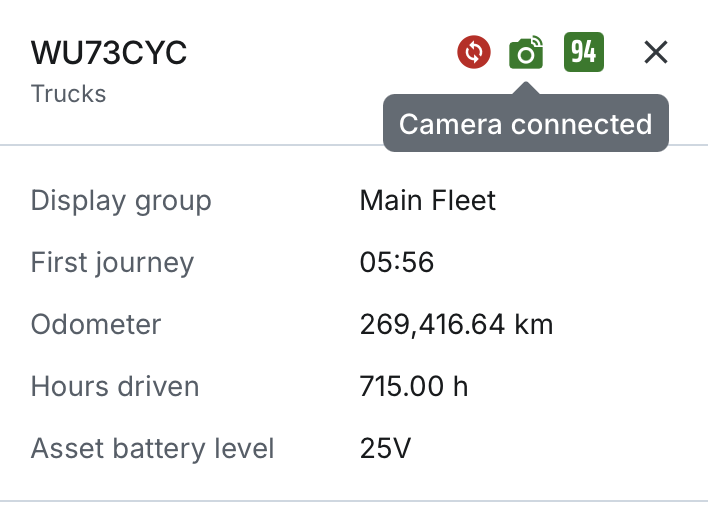
Task: Click the 715.00 h value
Action: tap(414, 386)
